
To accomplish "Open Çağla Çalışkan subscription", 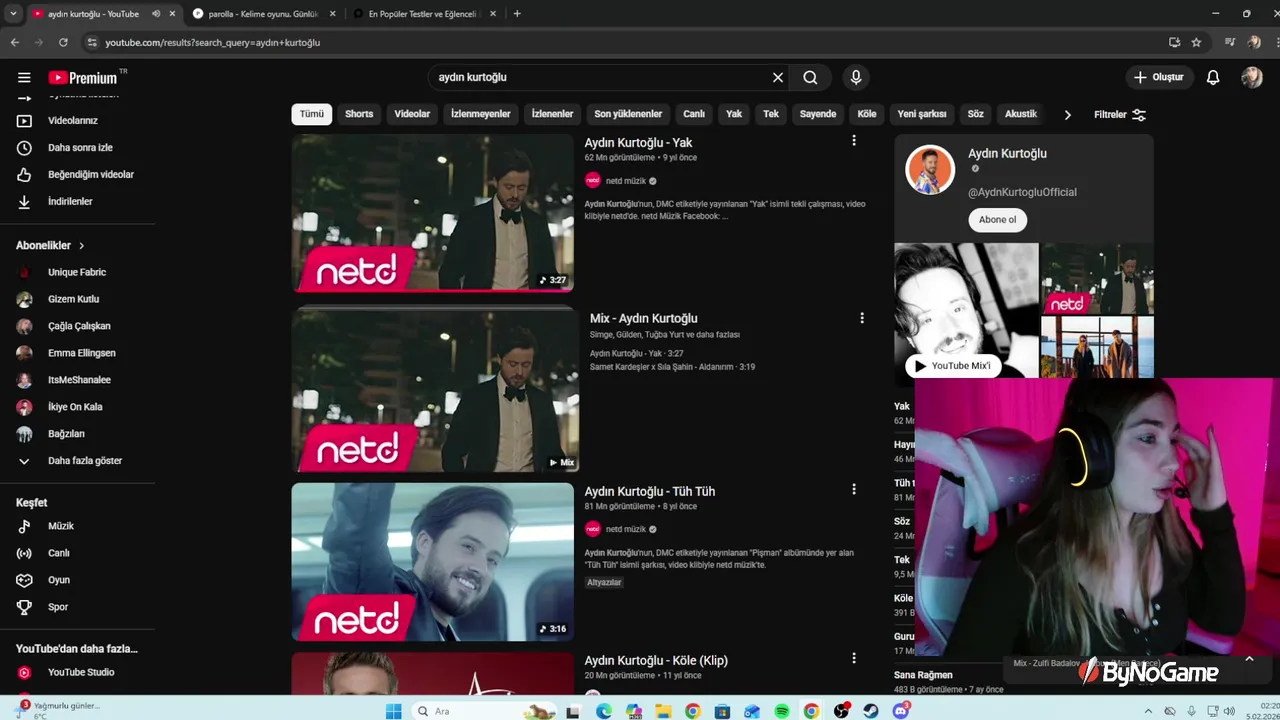I will (x=77, y=326).
